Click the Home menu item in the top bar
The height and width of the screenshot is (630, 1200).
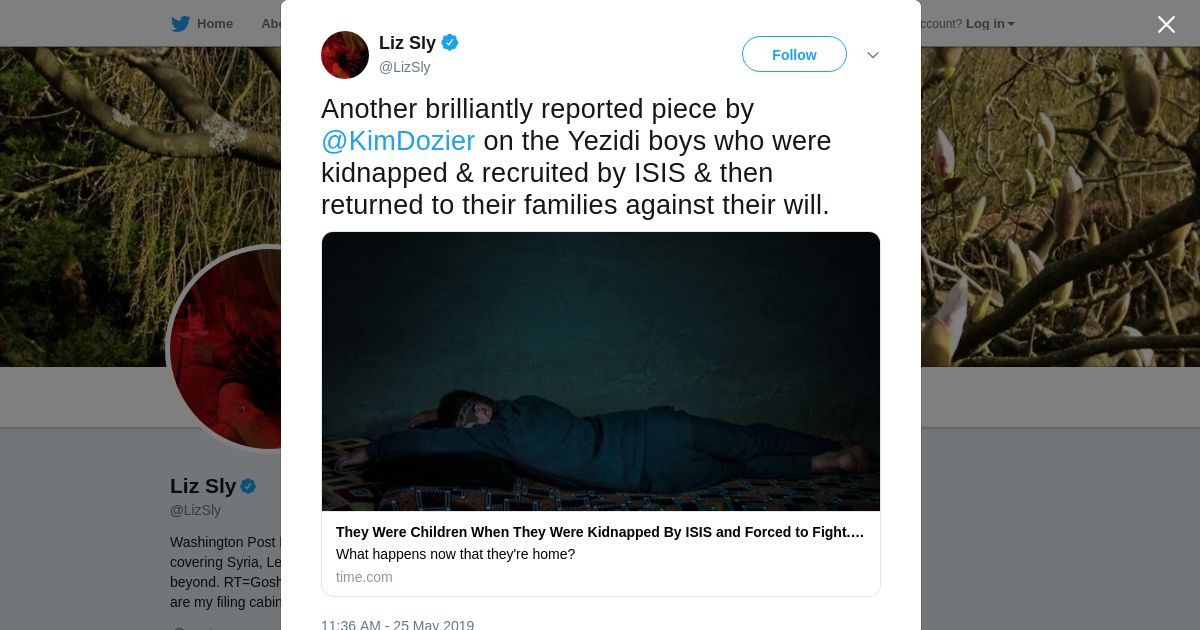(215, 24)
